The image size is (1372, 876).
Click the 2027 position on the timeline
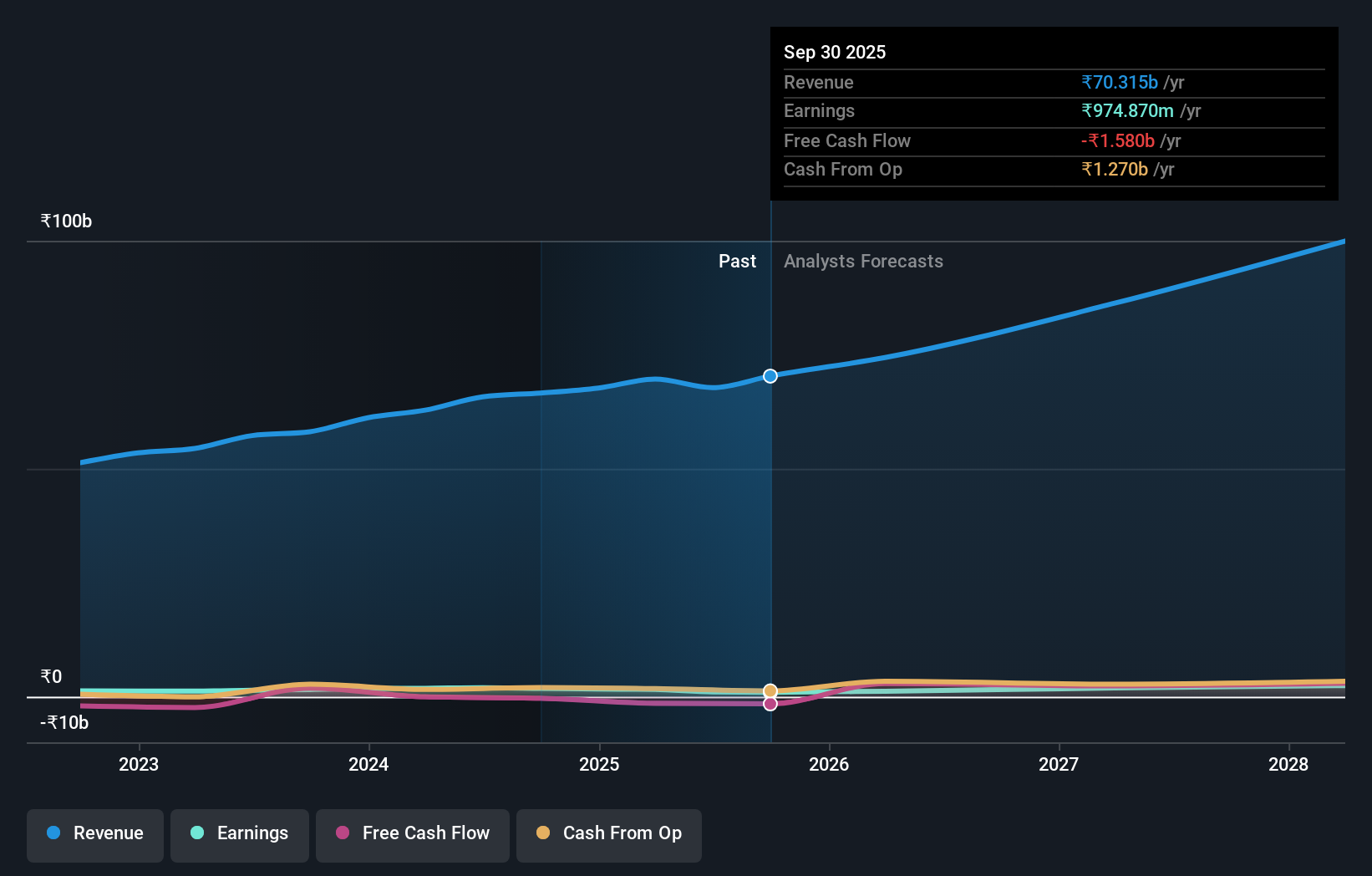coord(1059,763)
